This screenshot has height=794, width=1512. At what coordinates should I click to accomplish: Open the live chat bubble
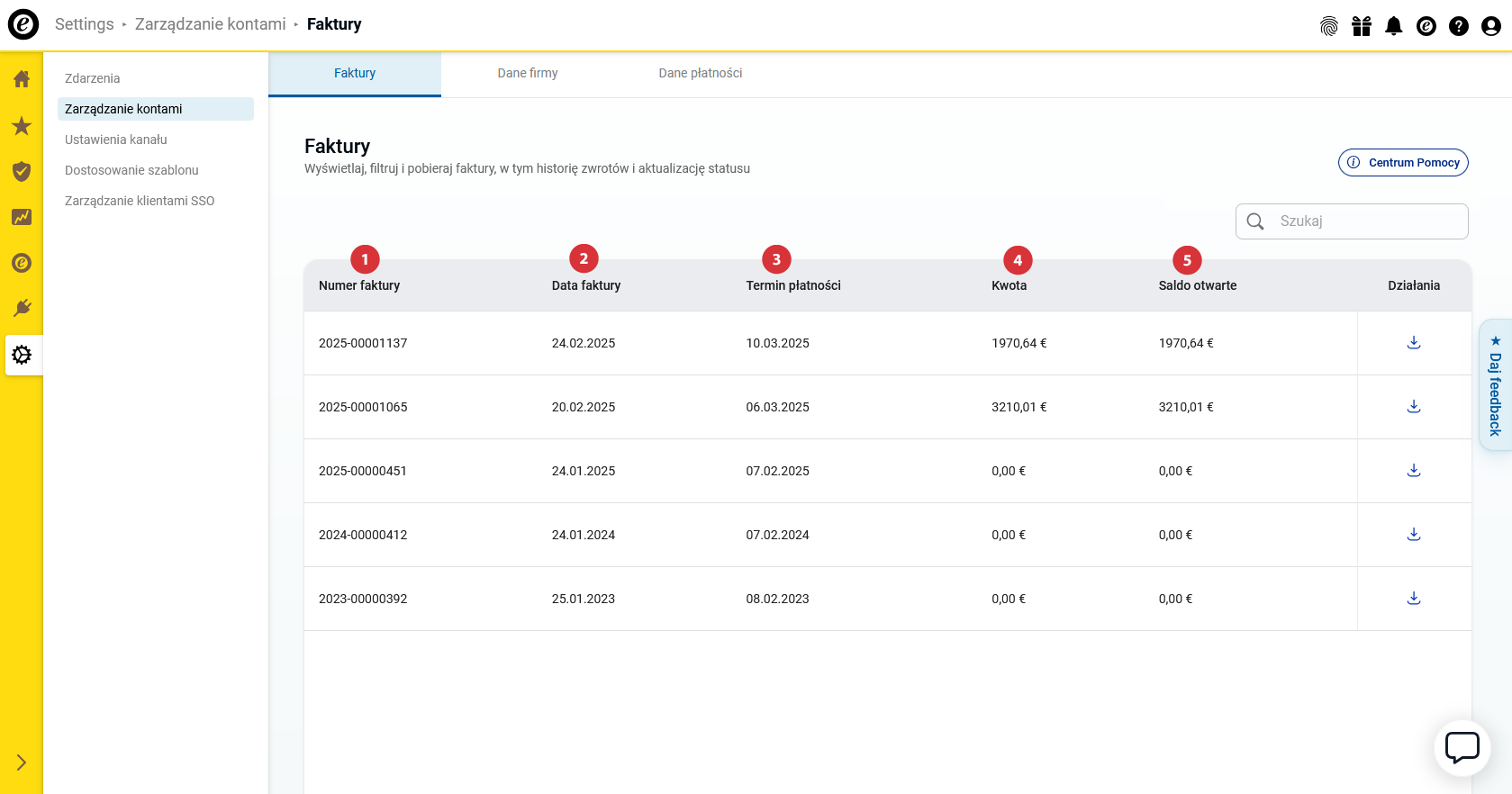1462,747
